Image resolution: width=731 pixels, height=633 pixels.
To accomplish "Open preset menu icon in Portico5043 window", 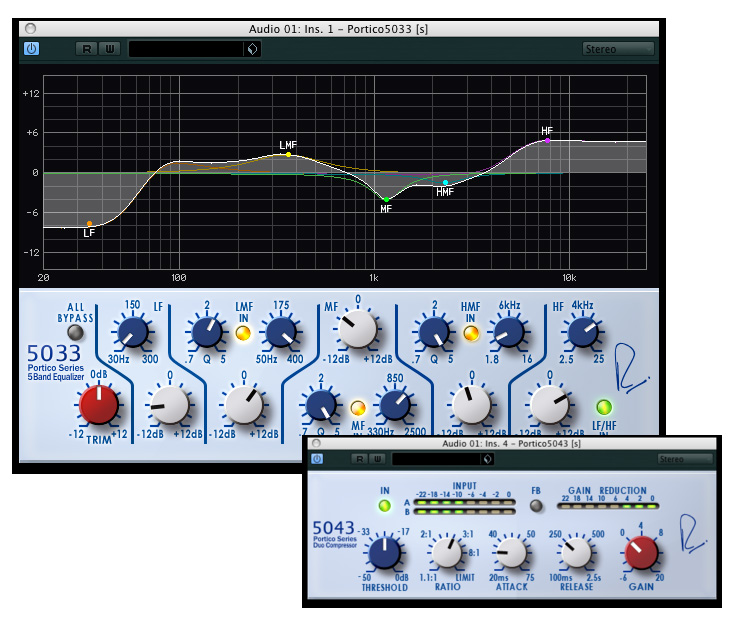I will (x=487, y=459).
